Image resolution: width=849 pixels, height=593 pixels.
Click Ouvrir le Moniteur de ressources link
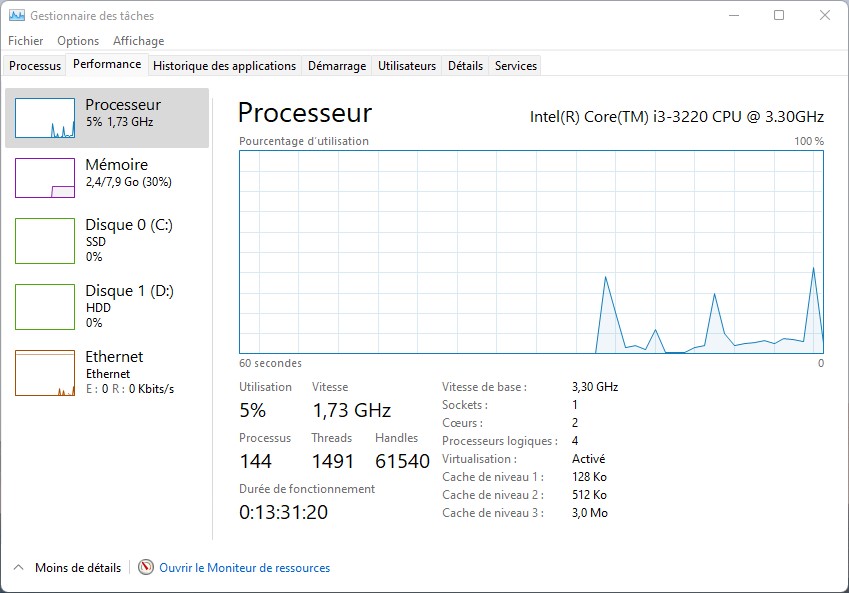point(244,568)
